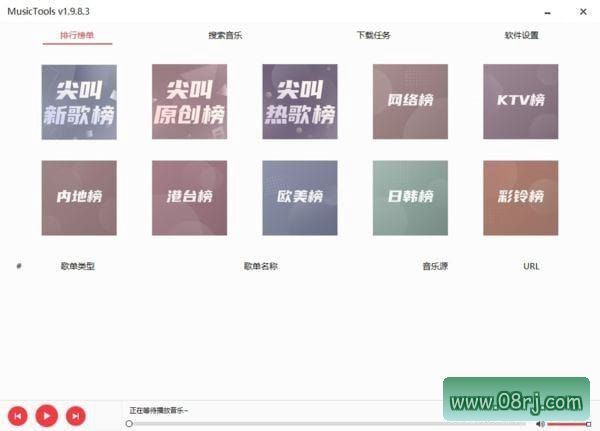Select the 彩铃榜 chart tile
This screenshot has height=431, width=600.
(521, 198)
